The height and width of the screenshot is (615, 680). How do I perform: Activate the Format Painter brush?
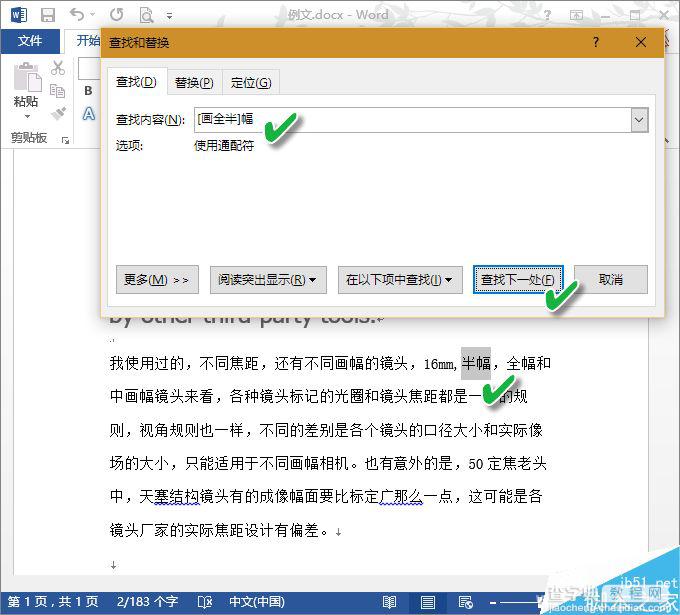[x=58, y=113]
